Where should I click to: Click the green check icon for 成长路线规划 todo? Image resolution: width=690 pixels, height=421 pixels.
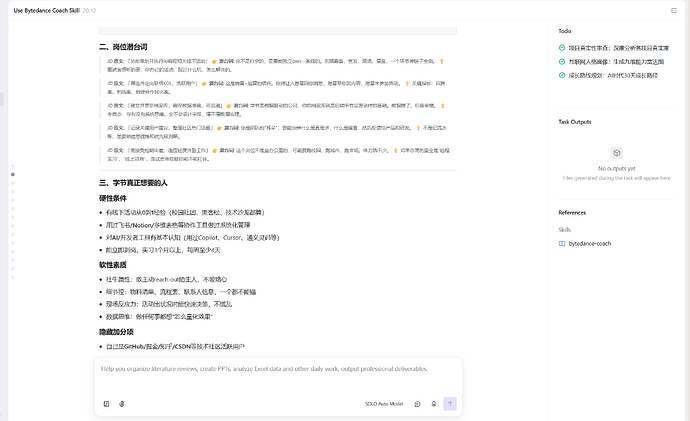(x=562, y=75)
